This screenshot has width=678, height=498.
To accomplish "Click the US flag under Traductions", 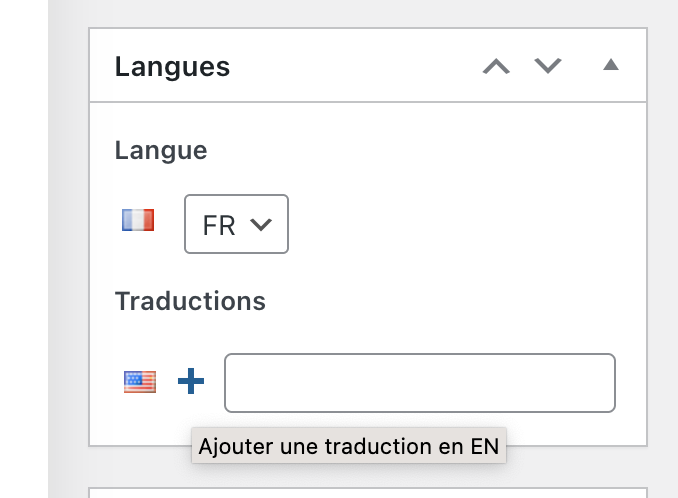I will click(140, 381).
